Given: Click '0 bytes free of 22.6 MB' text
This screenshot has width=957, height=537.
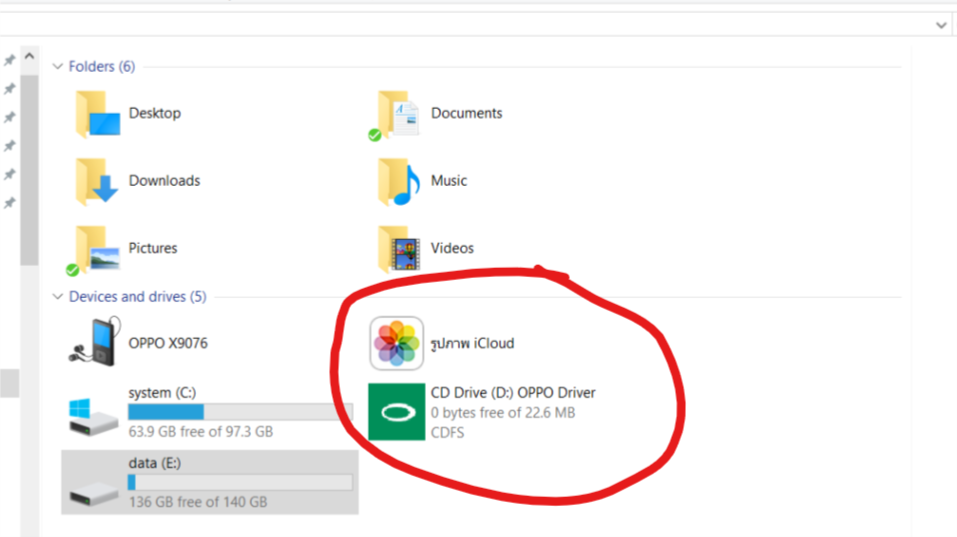Looking at the screenshot, I should (x=503, y=413).
